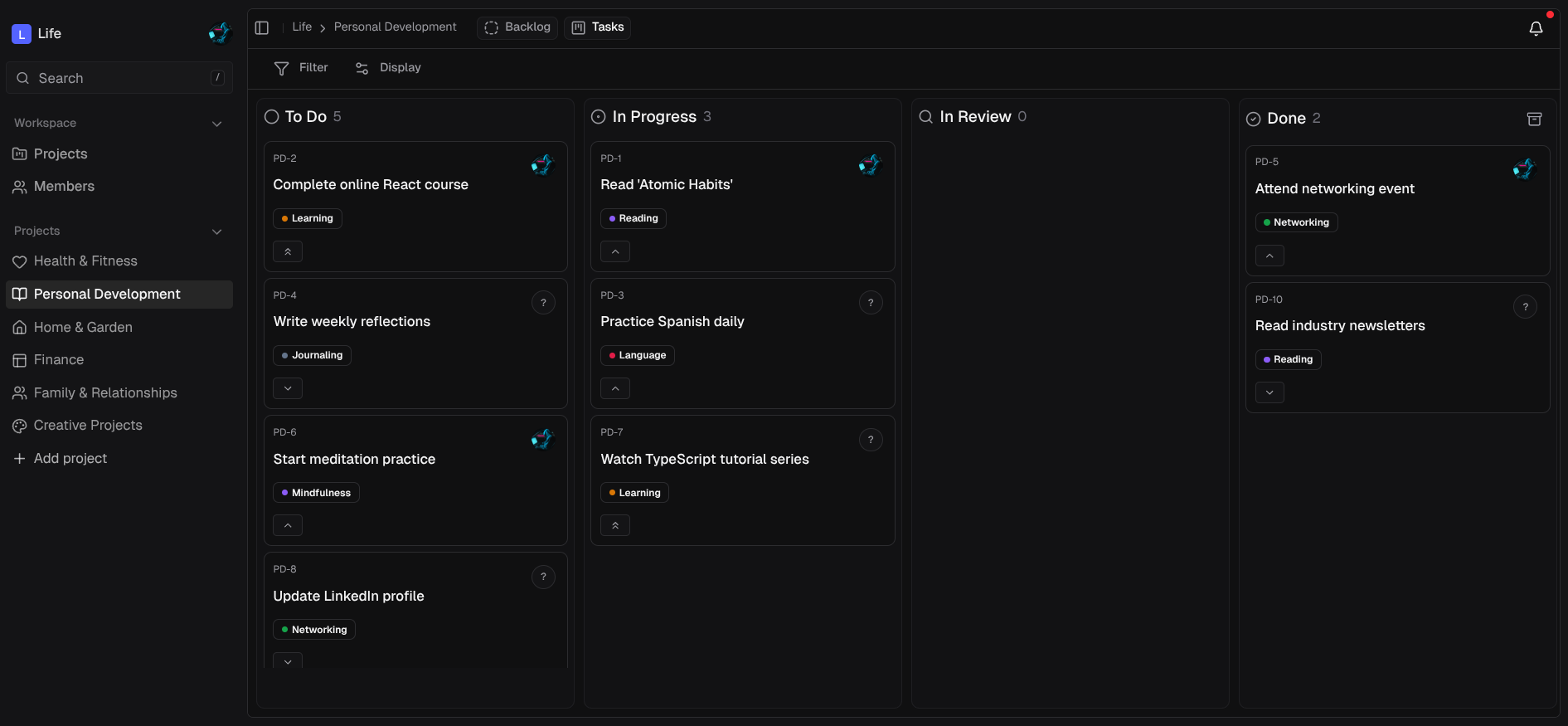The width and height of the screenshot is (1568, 726).
Task: Click the PD-7 task ID
Action: (612, 432)
